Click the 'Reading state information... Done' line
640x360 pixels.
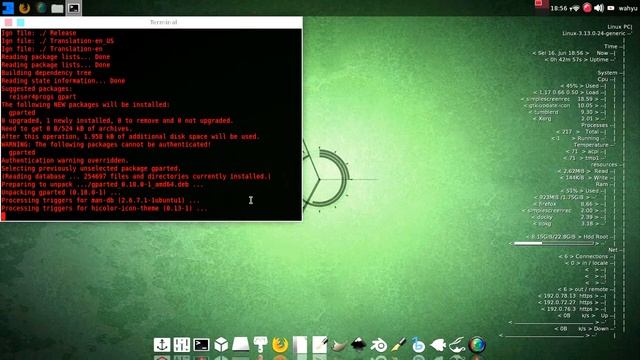[x=63, y=81]
